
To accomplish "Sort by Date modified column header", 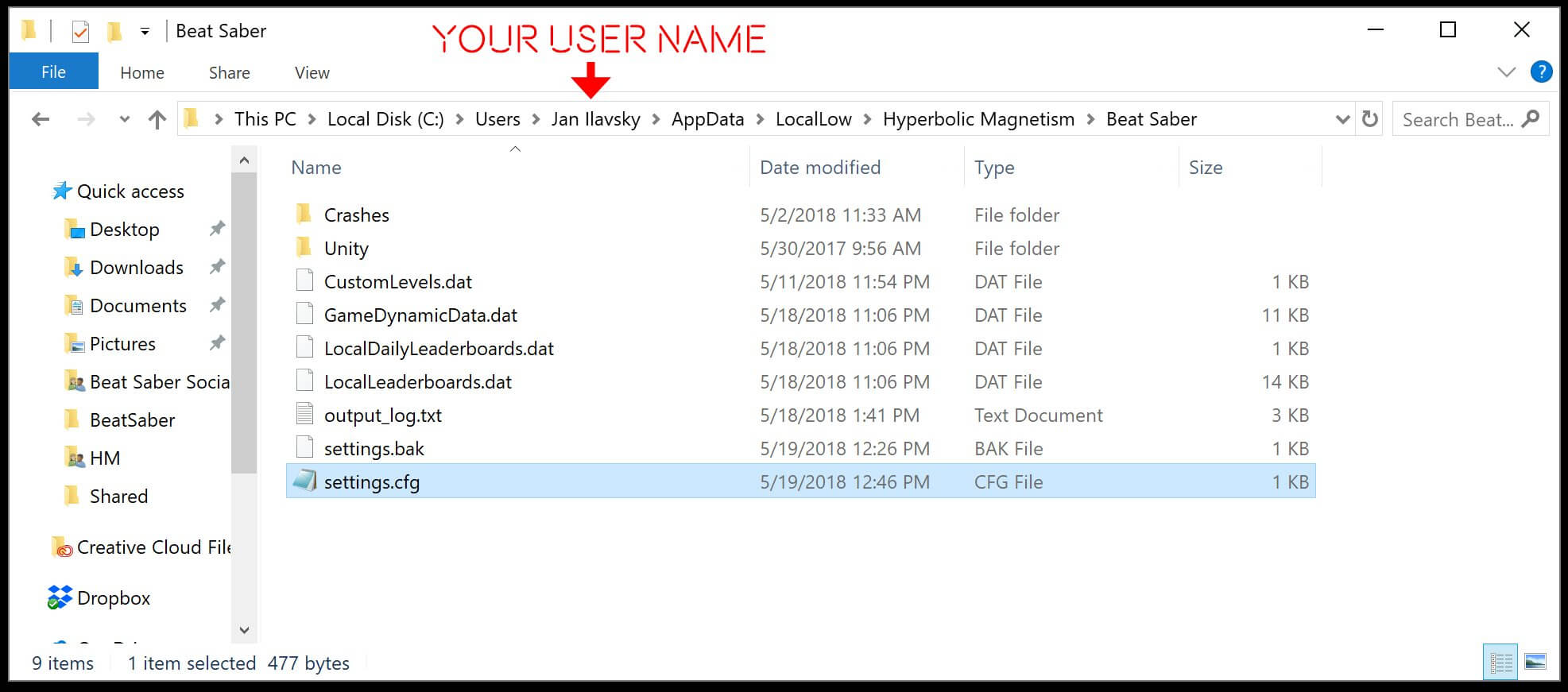I will tap(820, 168).
